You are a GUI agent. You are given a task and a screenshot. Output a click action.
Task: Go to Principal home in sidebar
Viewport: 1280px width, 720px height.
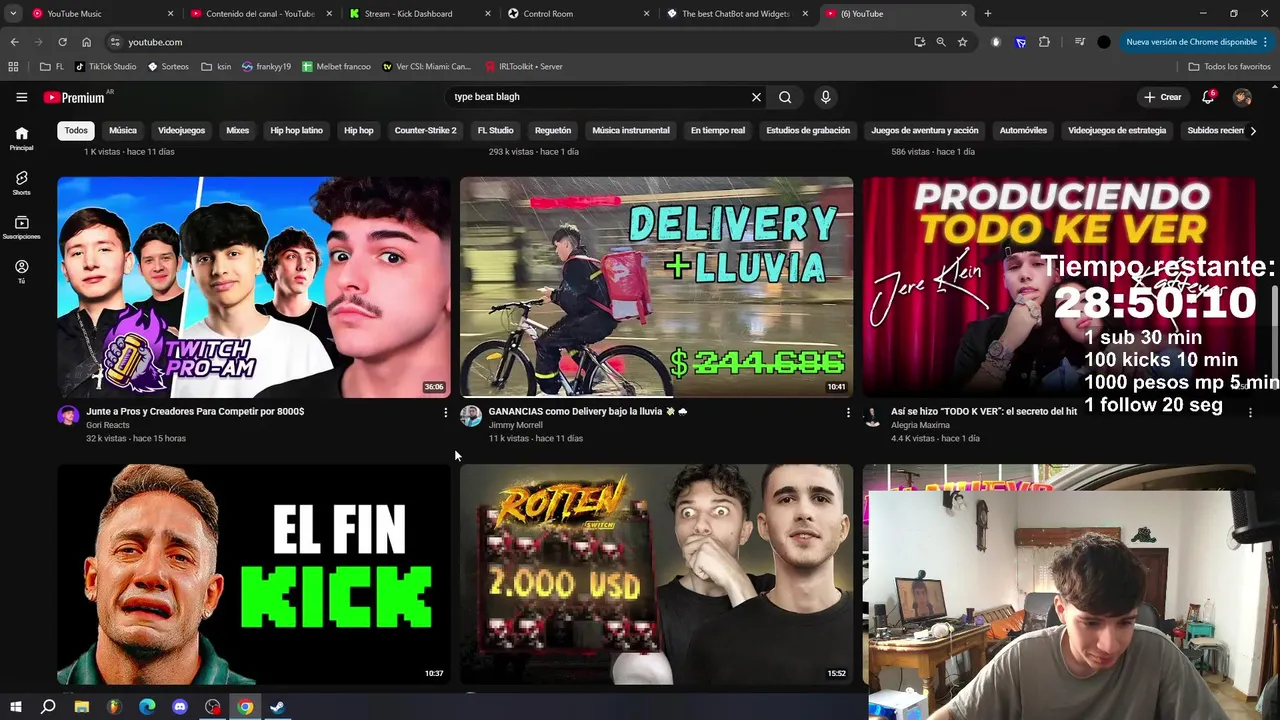pos(21,138)
